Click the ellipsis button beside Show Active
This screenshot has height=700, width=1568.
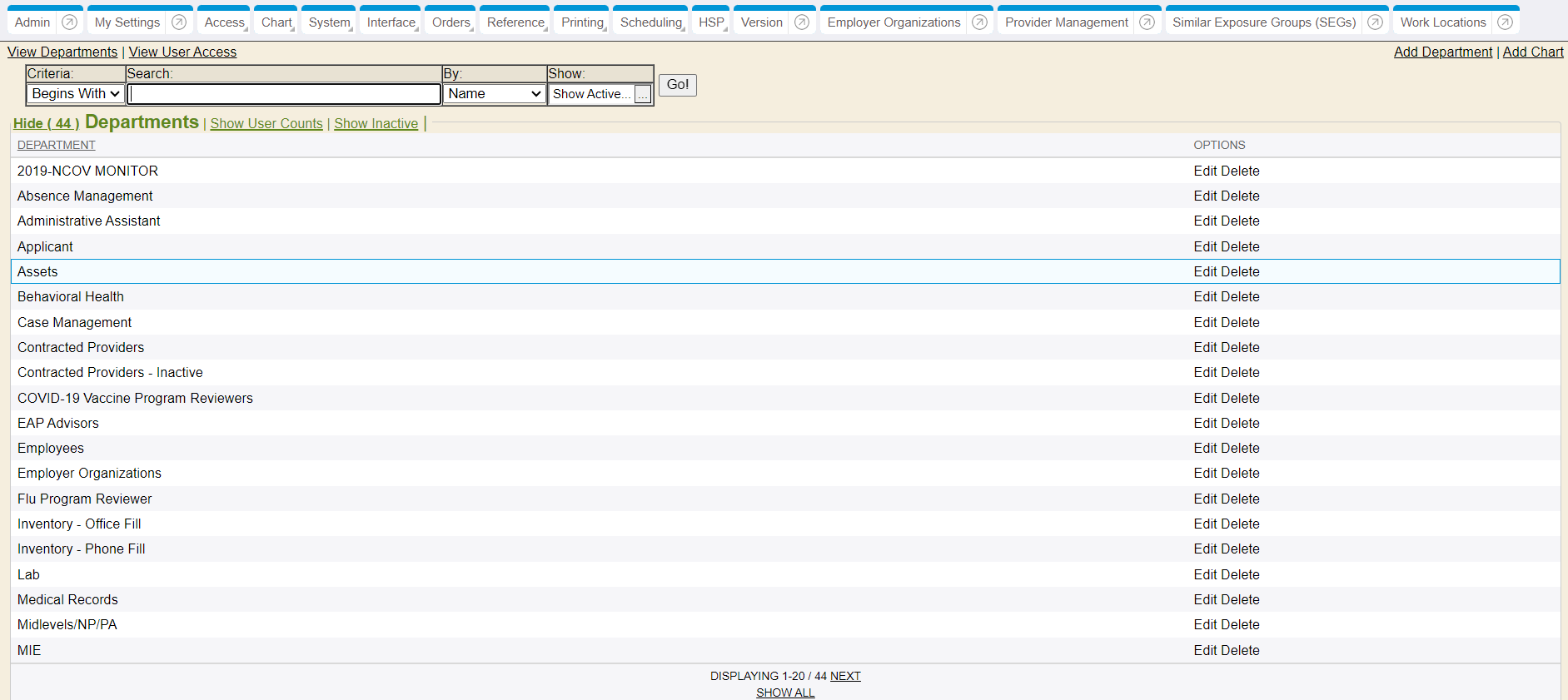tap(642, 95)
